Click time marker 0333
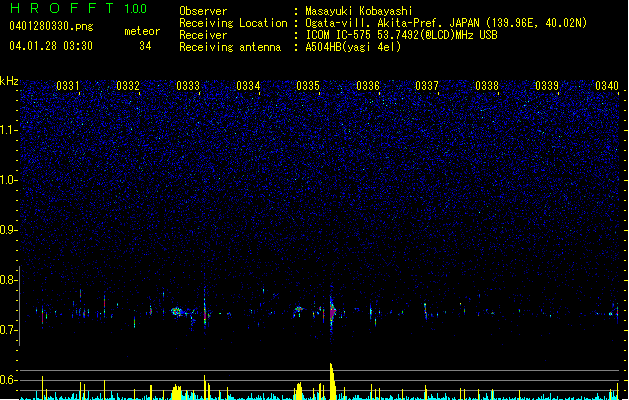 click(188, 86)
